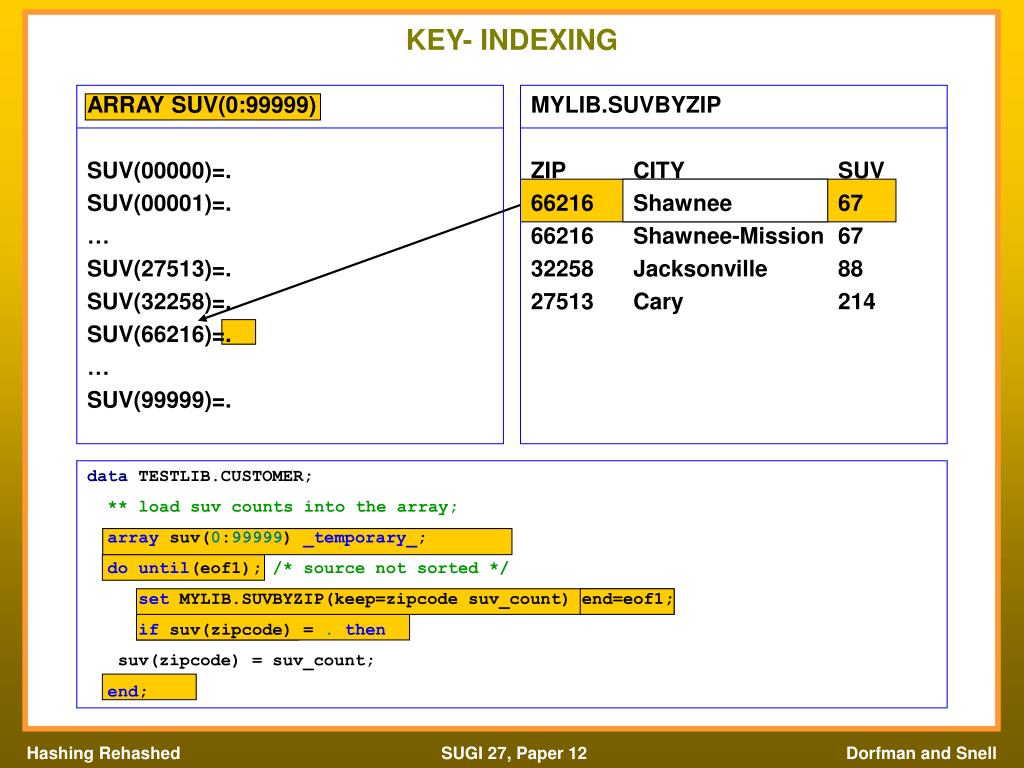The width and height of the screenshot is (1024, 768).
Task: Click the suv(zipcode) = suv_count; assignment line
Action: pos(246,660)
